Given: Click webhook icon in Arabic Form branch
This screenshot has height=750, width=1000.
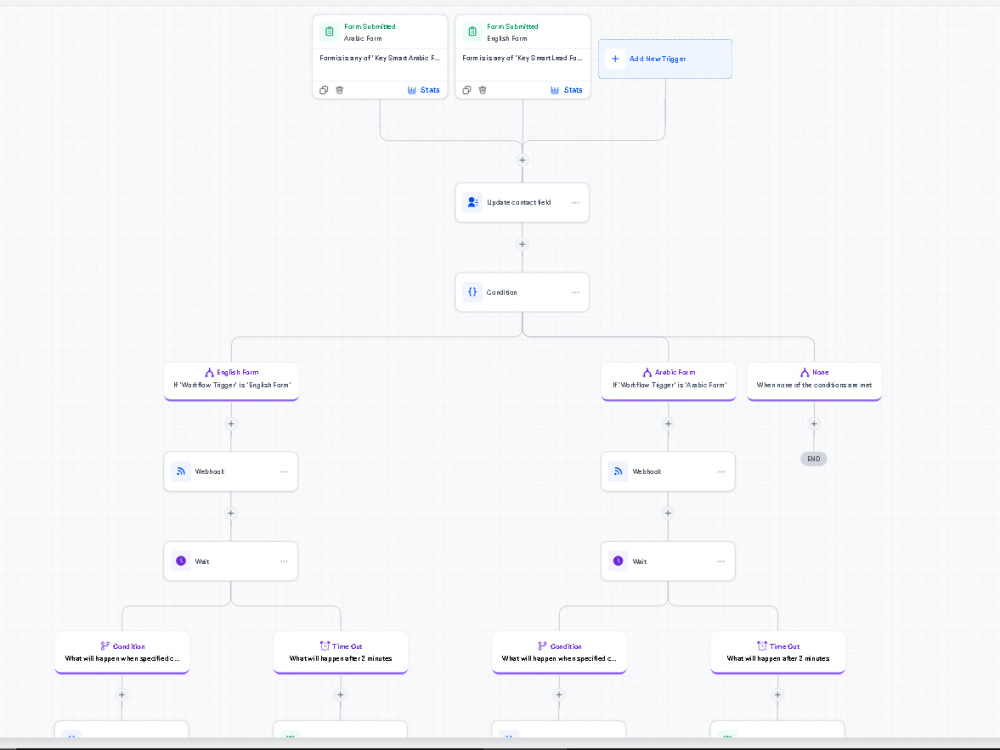Looking at the screenshot, I should (x=618, y=471).
